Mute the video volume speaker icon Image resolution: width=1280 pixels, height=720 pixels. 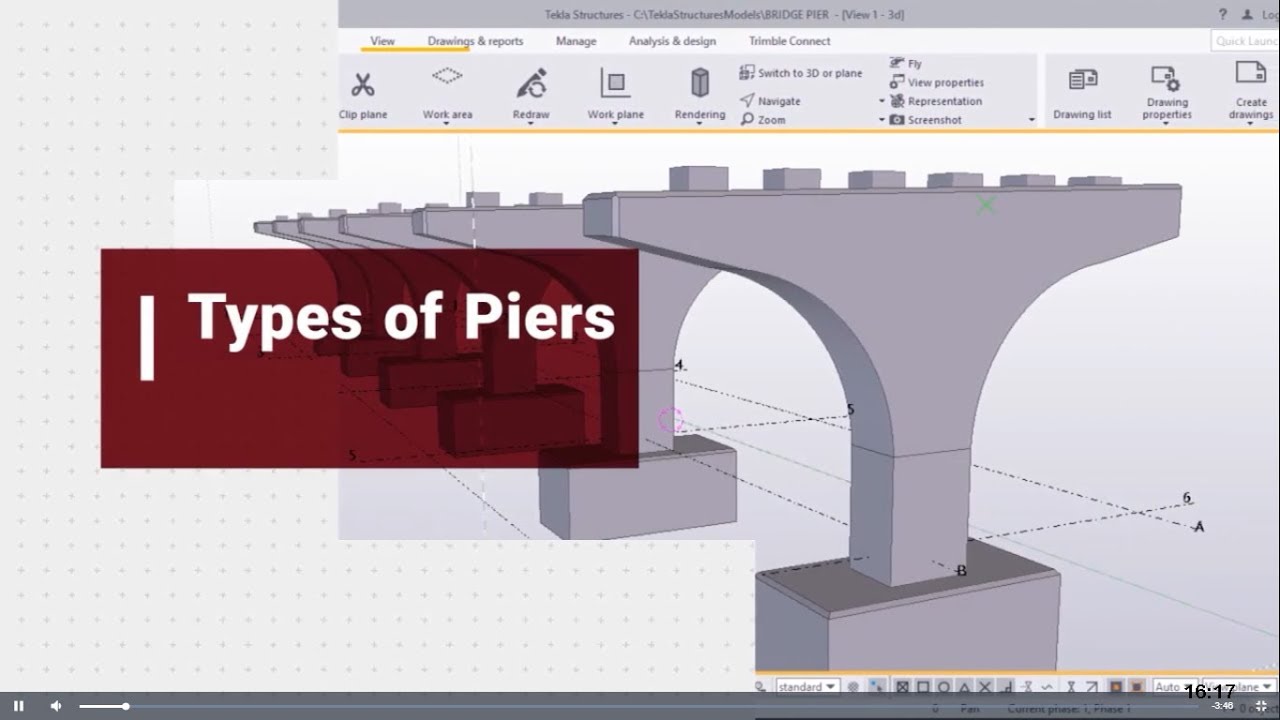tap(56, 706)
